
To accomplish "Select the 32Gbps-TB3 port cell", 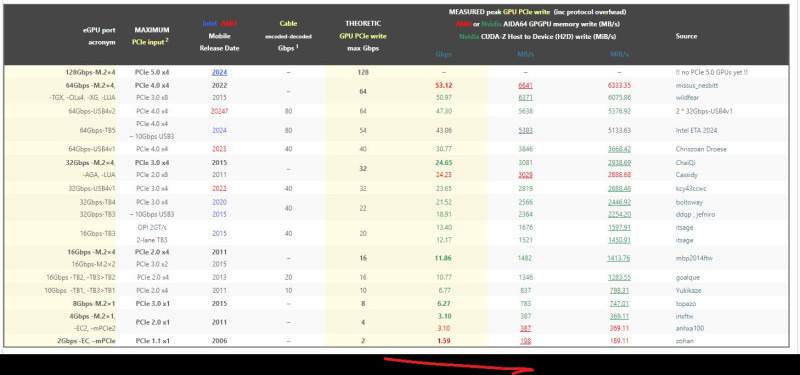I will pos(97,215).
